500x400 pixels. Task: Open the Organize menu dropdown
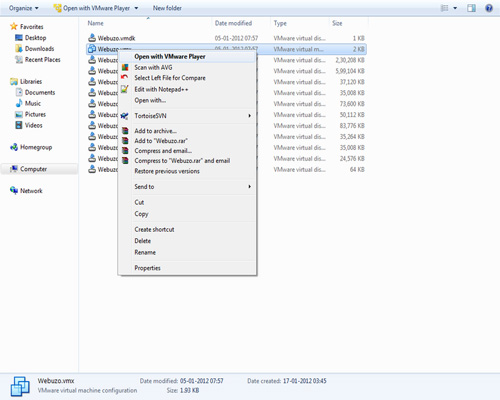coord(24,8)
